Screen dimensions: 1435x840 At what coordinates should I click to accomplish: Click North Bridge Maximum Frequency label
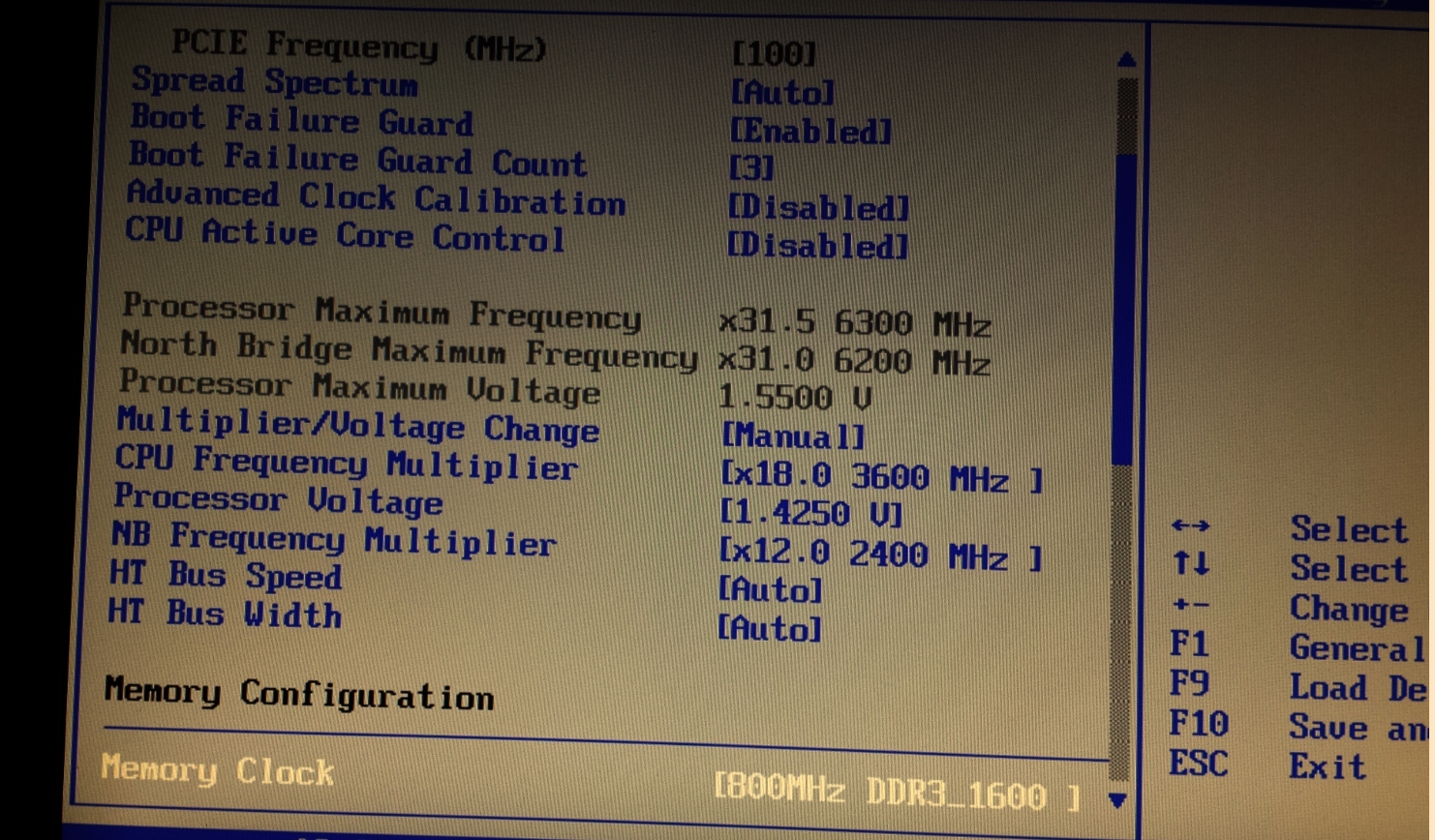click(x=408, y=350)
